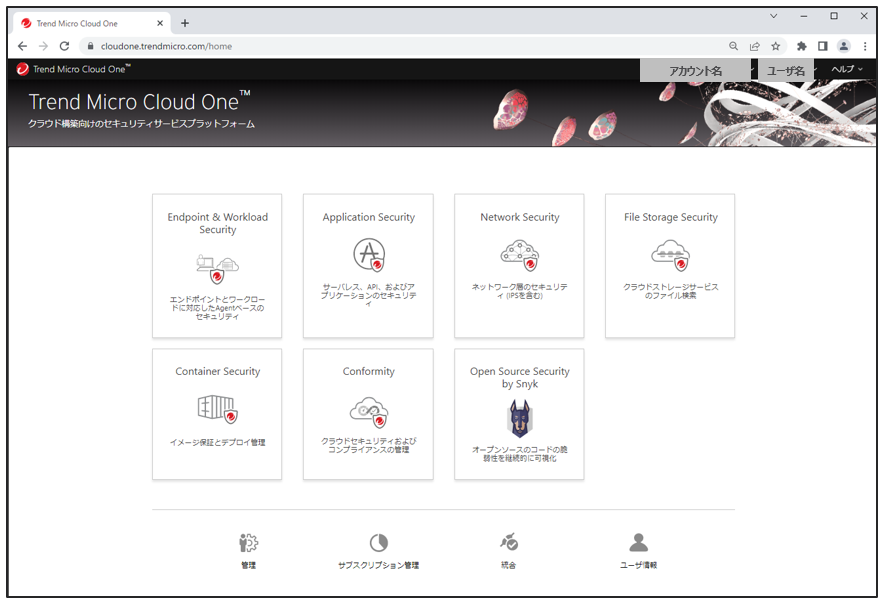Viewport: 883px width, 602px height.
Task: Expand the ヘルプ dropdown menu
Action: 846,69
